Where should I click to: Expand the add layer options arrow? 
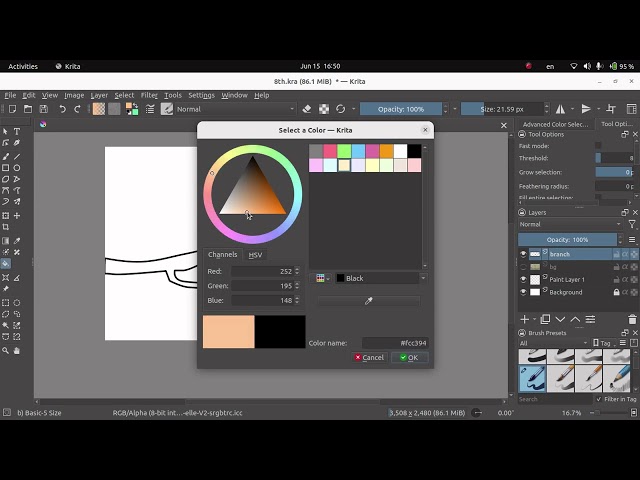click(x=534, y=319)
